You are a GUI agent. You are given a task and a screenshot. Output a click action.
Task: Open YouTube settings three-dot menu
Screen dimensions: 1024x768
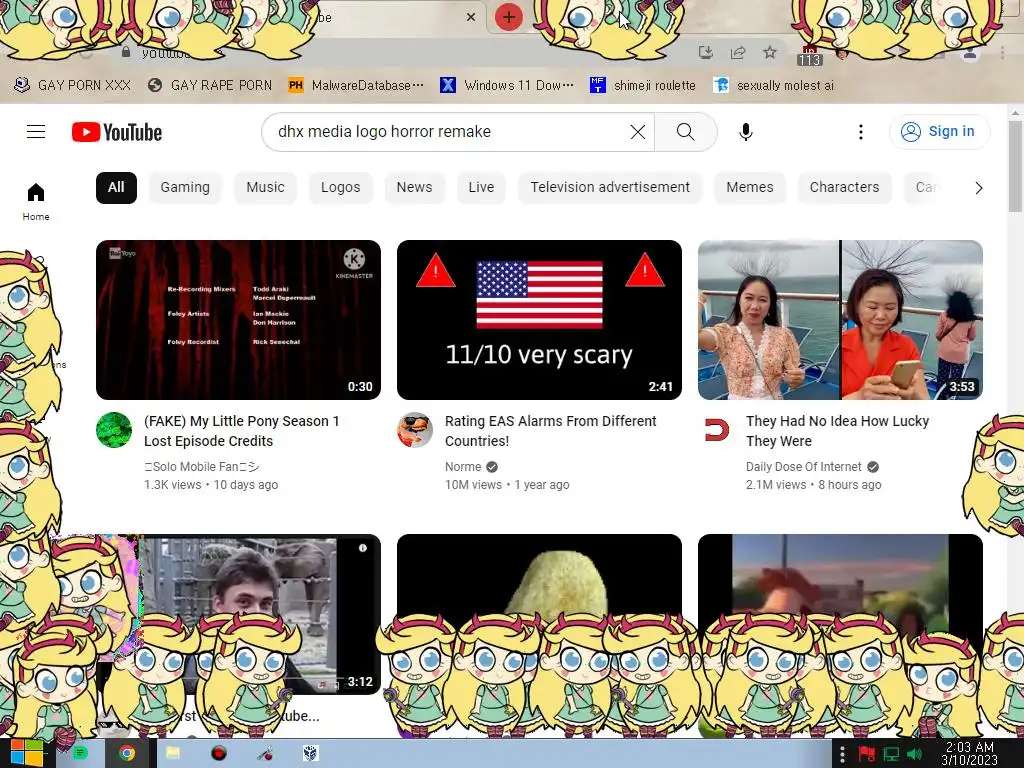point(861,132)
